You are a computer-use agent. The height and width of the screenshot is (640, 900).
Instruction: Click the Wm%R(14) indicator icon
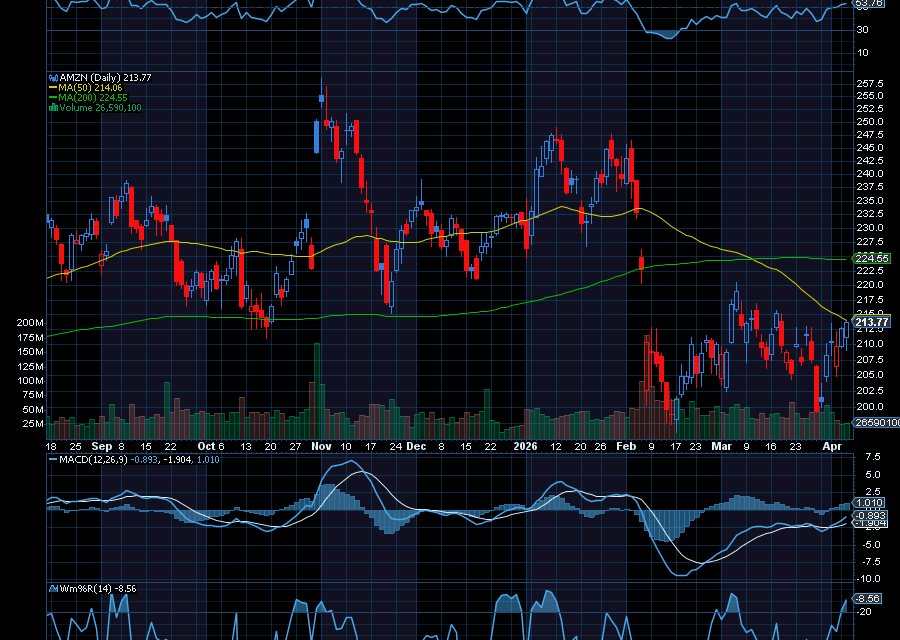[52, 589]
